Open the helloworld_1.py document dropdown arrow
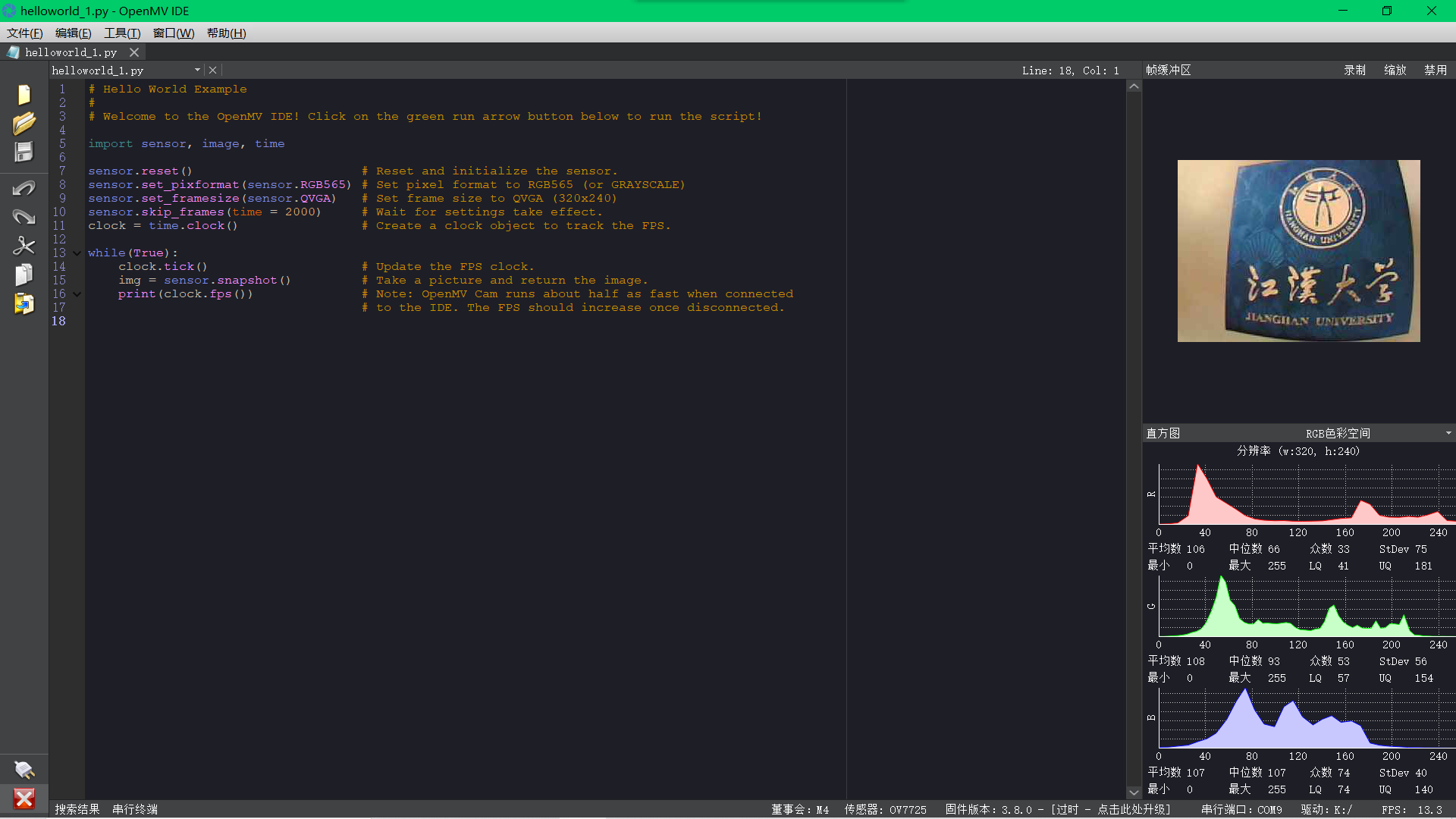1456x819 pixels. coord(197,70)
